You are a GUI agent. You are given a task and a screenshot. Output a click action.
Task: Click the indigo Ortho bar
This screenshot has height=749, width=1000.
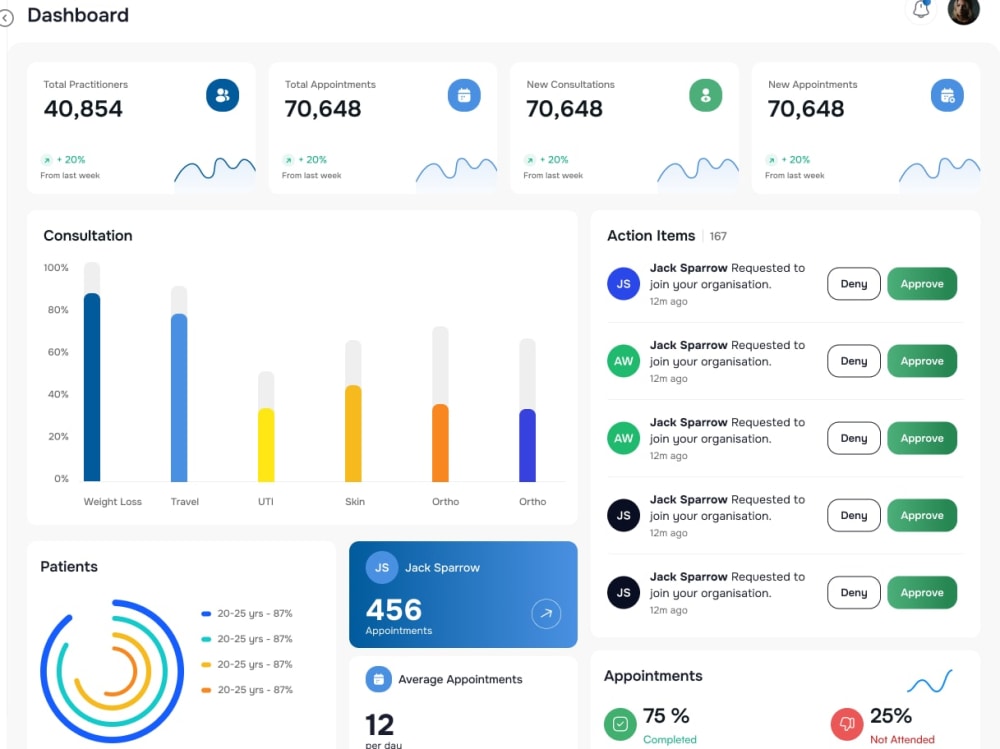pyautogui.click(x=527, y=445)
